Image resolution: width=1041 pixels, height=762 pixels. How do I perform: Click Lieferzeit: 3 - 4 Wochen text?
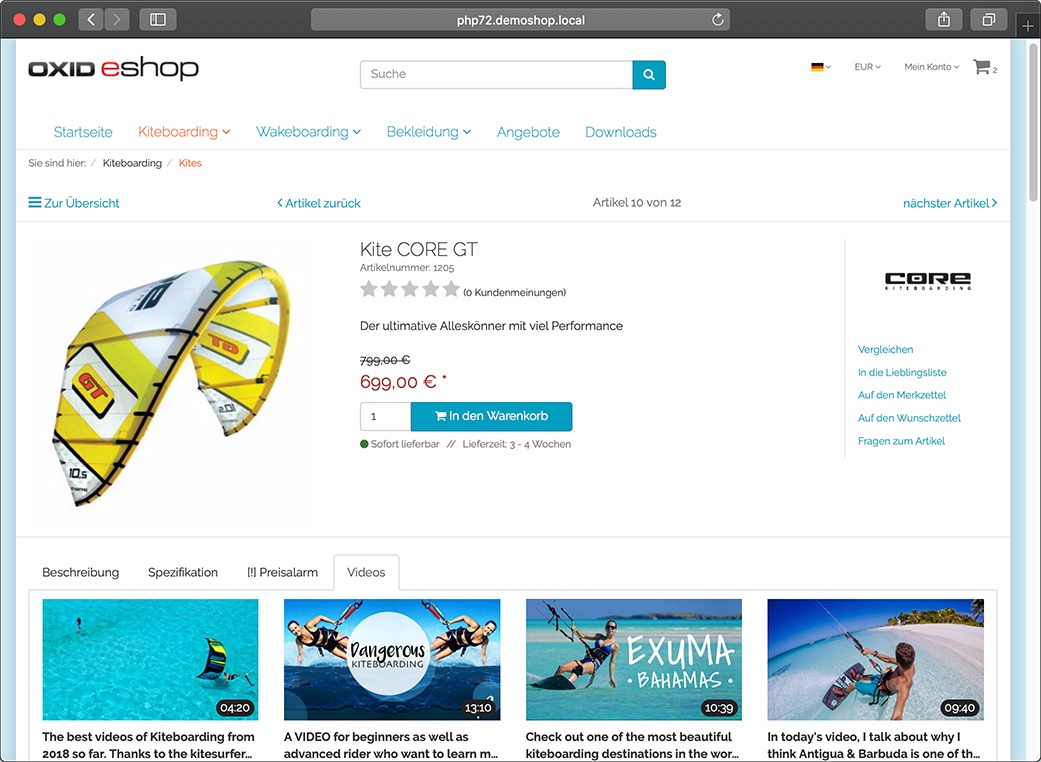click(x=517, y=445)
